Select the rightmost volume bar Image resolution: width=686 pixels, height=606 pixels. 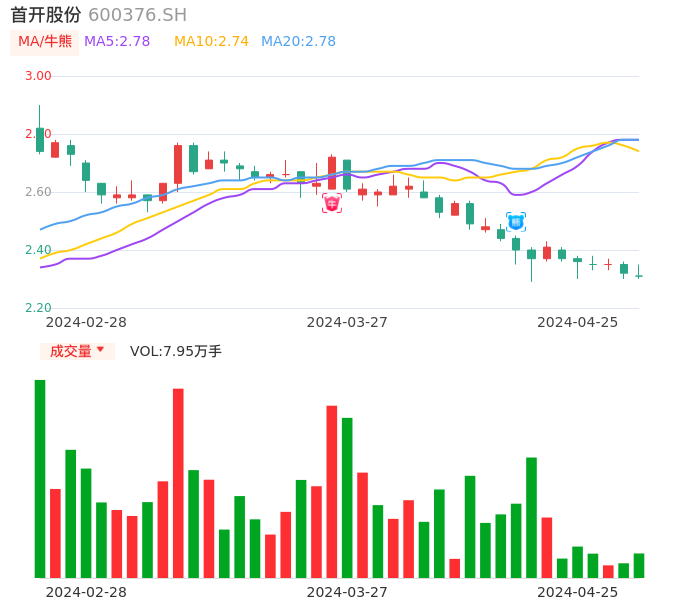[x=639, y=565]
